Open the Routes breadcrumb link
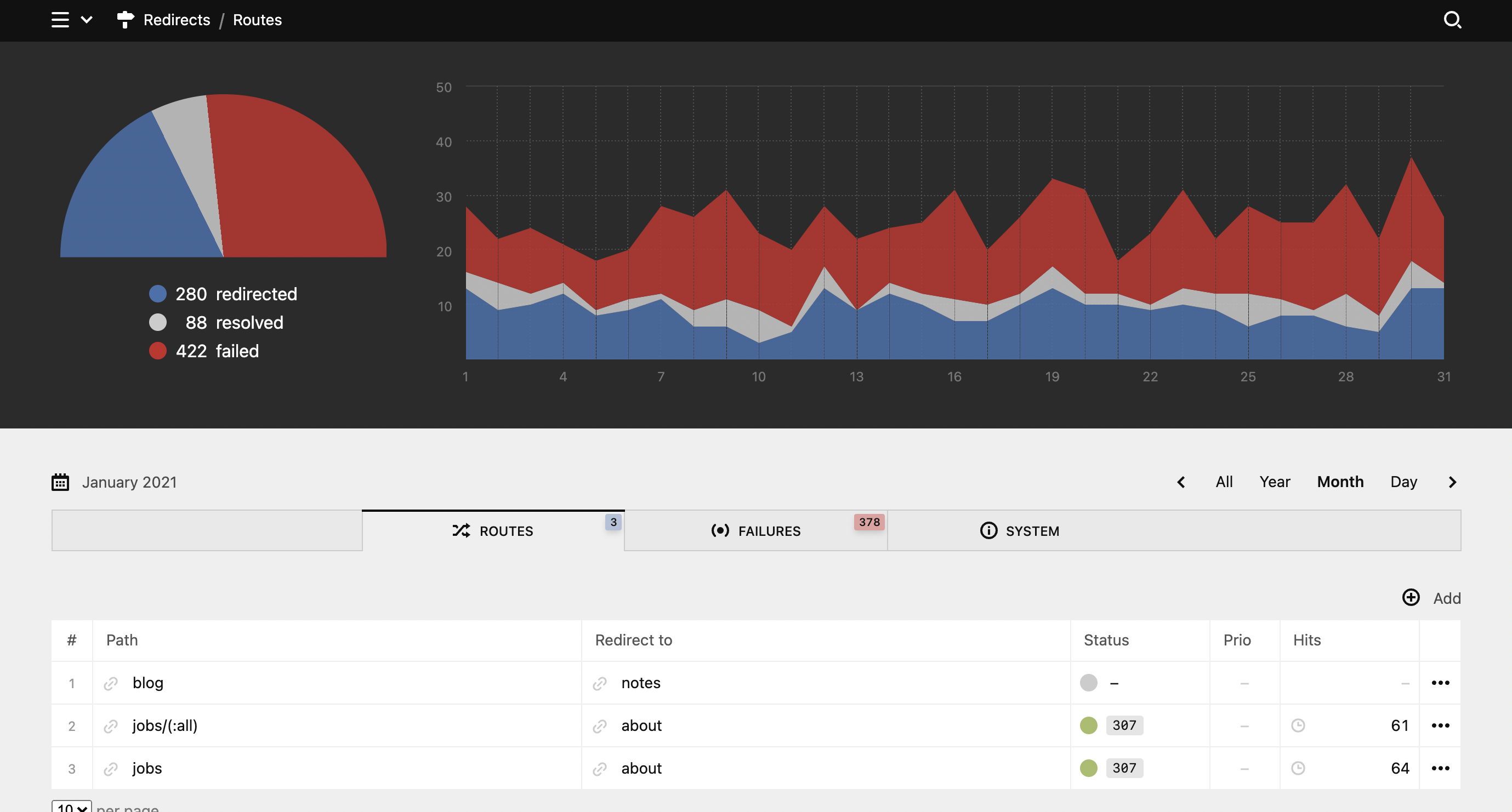 tap(257, 20)
